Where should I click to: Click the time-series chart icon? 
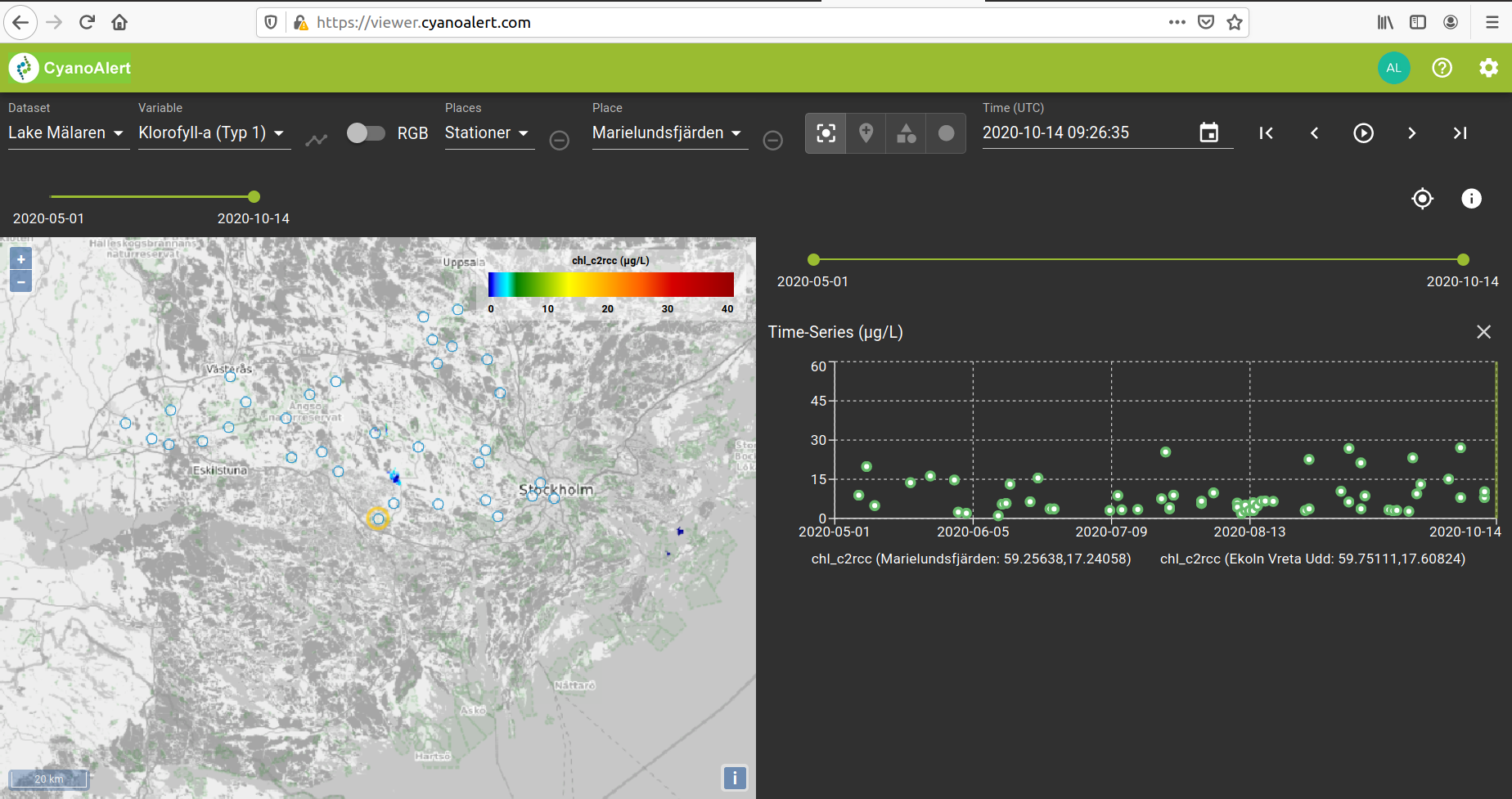tap(316, 140)
